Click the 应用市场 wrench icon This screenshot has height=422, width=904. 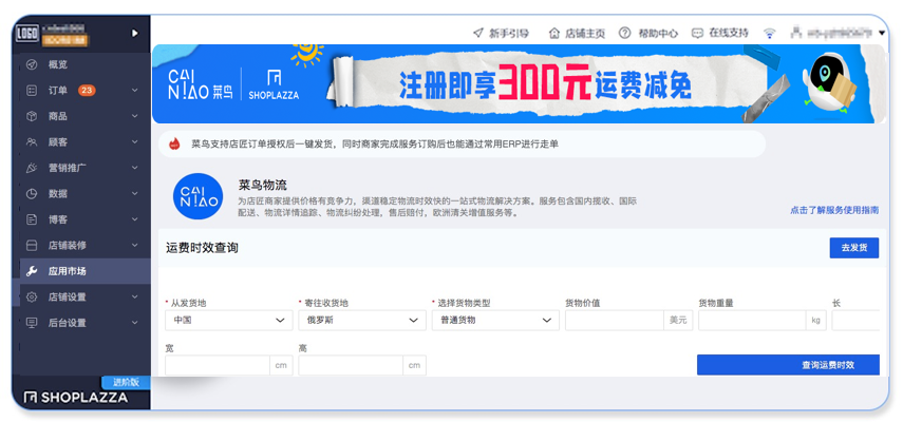pyautogui.click(x=32, y=271)
